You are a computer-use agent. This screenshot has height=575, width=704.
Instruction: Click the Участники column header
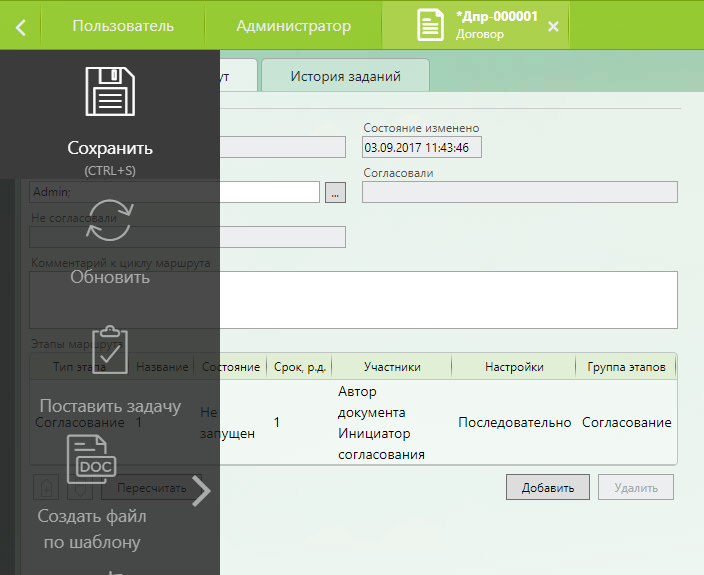[392, 367]
